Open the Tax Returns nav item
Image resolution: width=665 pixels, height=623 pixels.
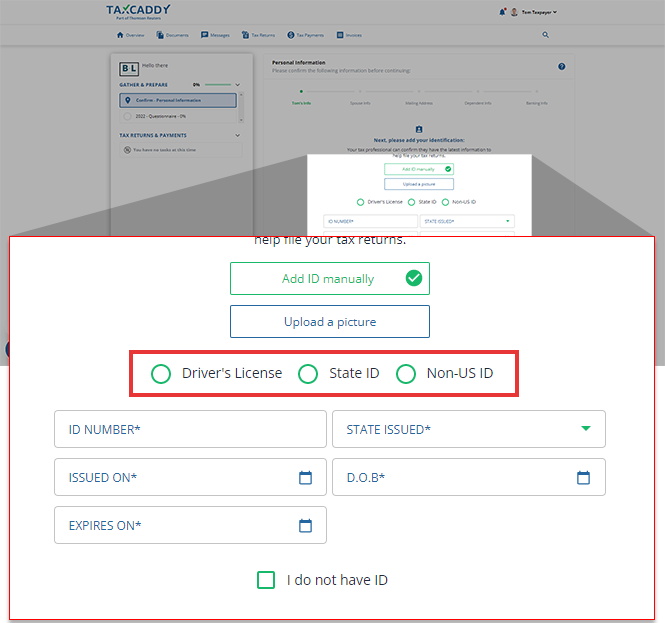click(x=258, y=35)
